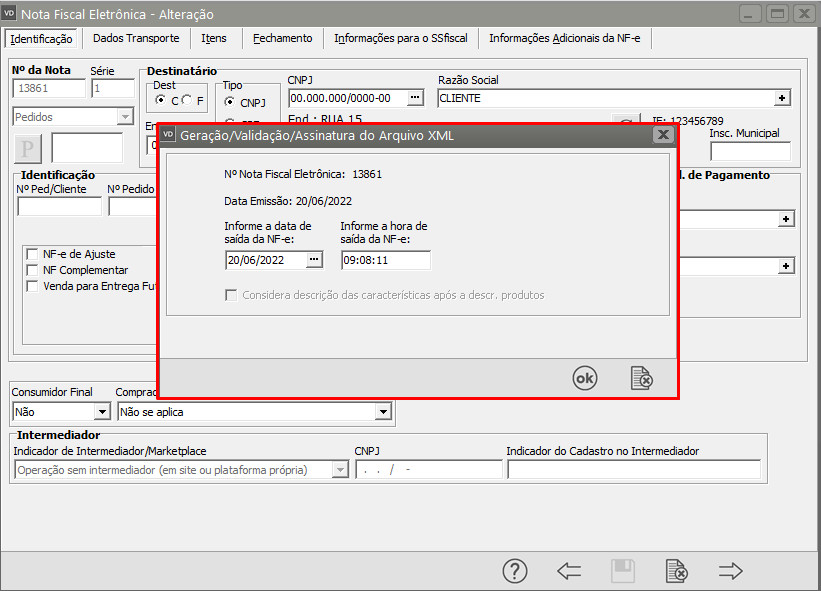Open CNPJ lookup ellipsis button
821x591 pixels.
416,98
